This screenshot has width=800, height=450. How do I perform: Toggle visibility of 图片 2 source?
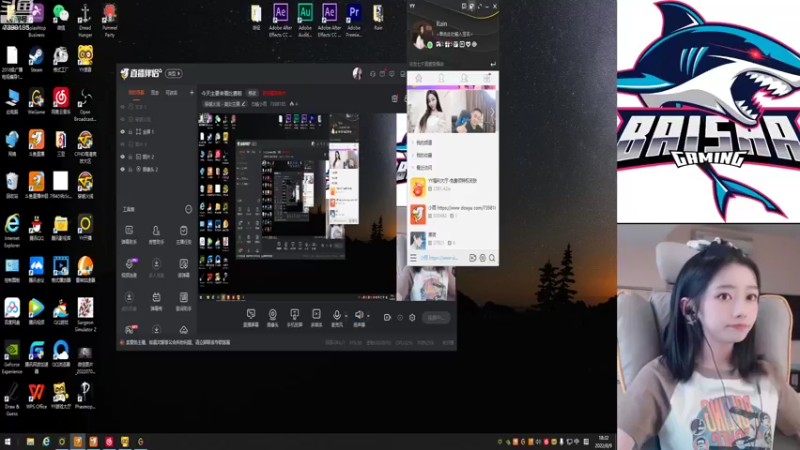tap(122, 157)
